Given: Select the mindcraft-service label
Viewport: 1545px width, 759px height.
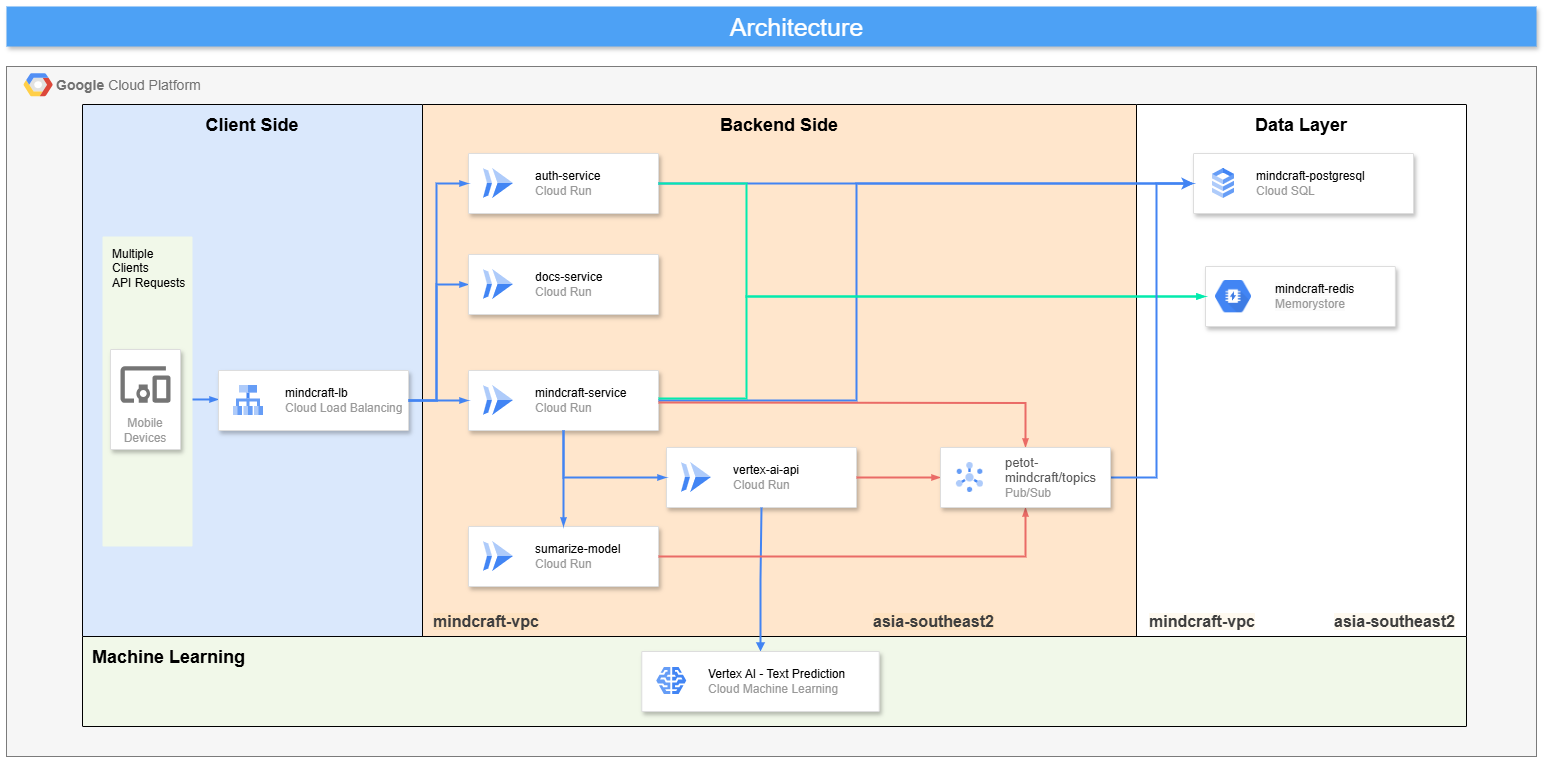Looking at the screenshot, I should pos(580,393).
